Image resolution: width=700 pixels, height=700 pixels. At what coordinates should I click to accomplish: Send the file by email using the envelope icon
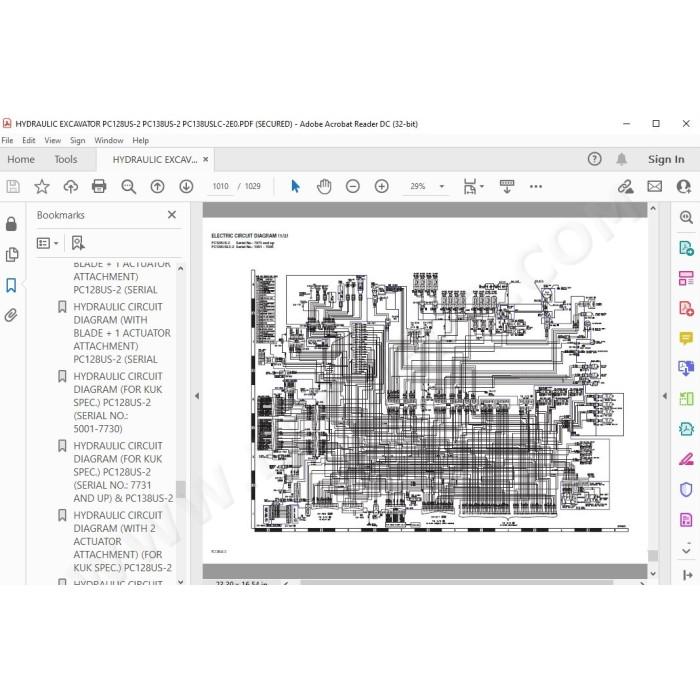(x=654, y=186)
